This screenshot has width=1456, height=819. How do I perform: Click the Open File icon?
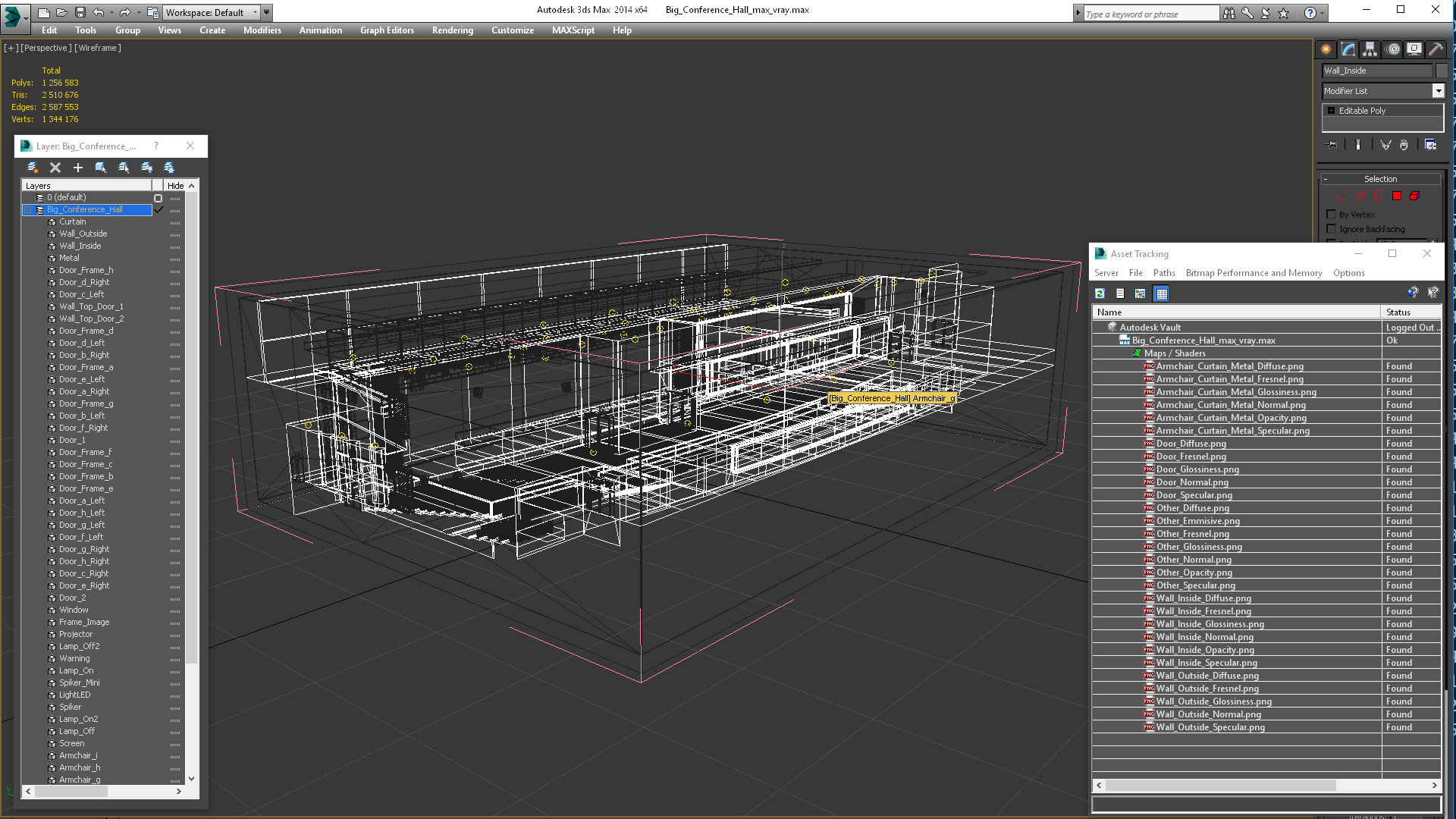61,12
